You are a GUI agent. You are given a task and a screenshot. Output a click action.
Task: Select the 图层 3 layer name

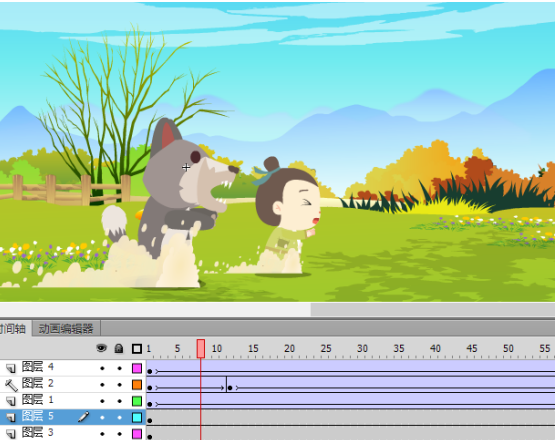pyautogui.click(x=38, y=433)
